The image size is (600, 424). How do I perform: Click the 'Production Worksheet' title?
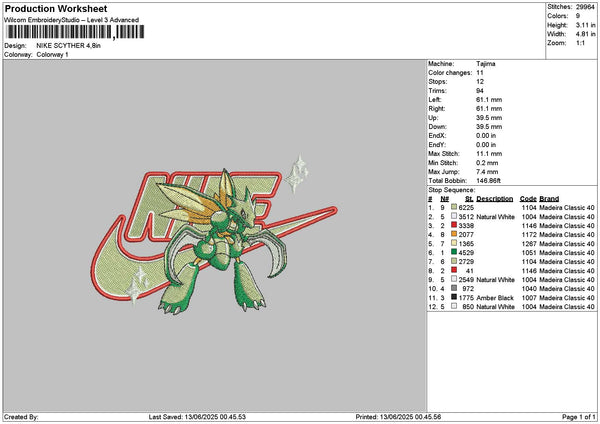pos(56,8)
